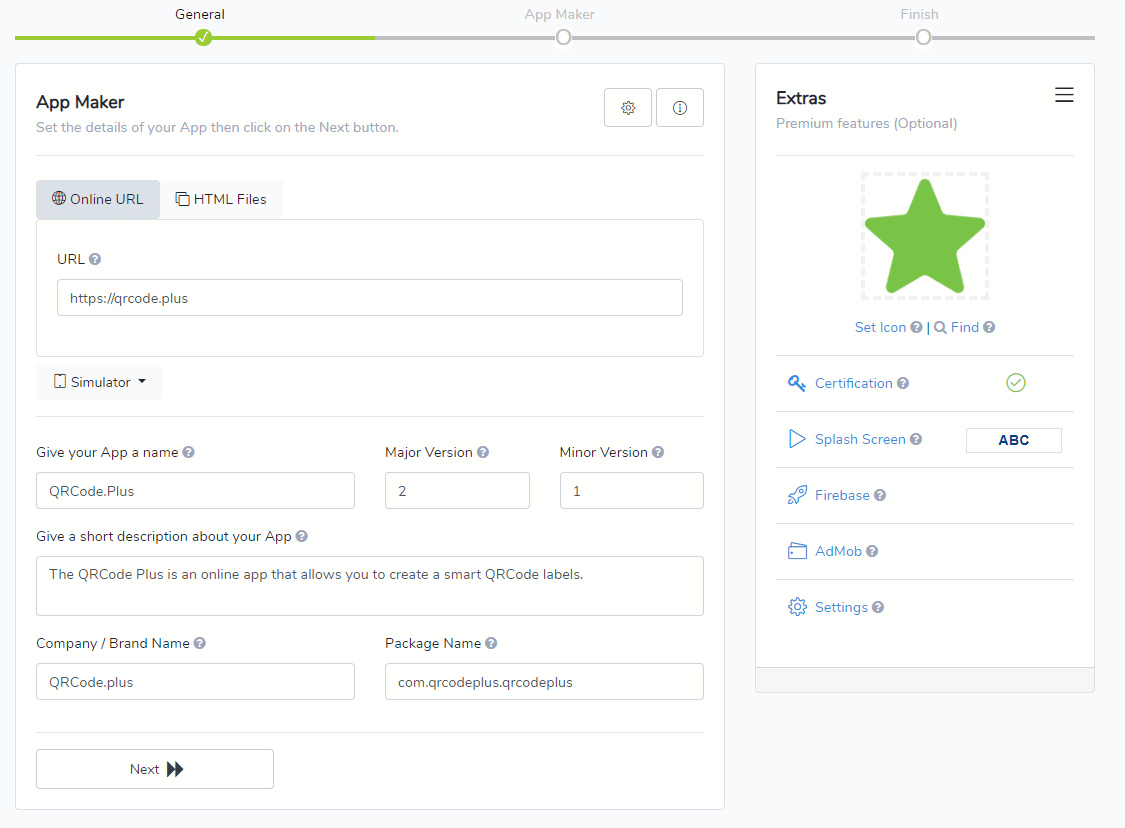Screen dimensions: 1125x828
Task: Click the ABC splash screen preview box
Action: click(x=1013, y=441)
